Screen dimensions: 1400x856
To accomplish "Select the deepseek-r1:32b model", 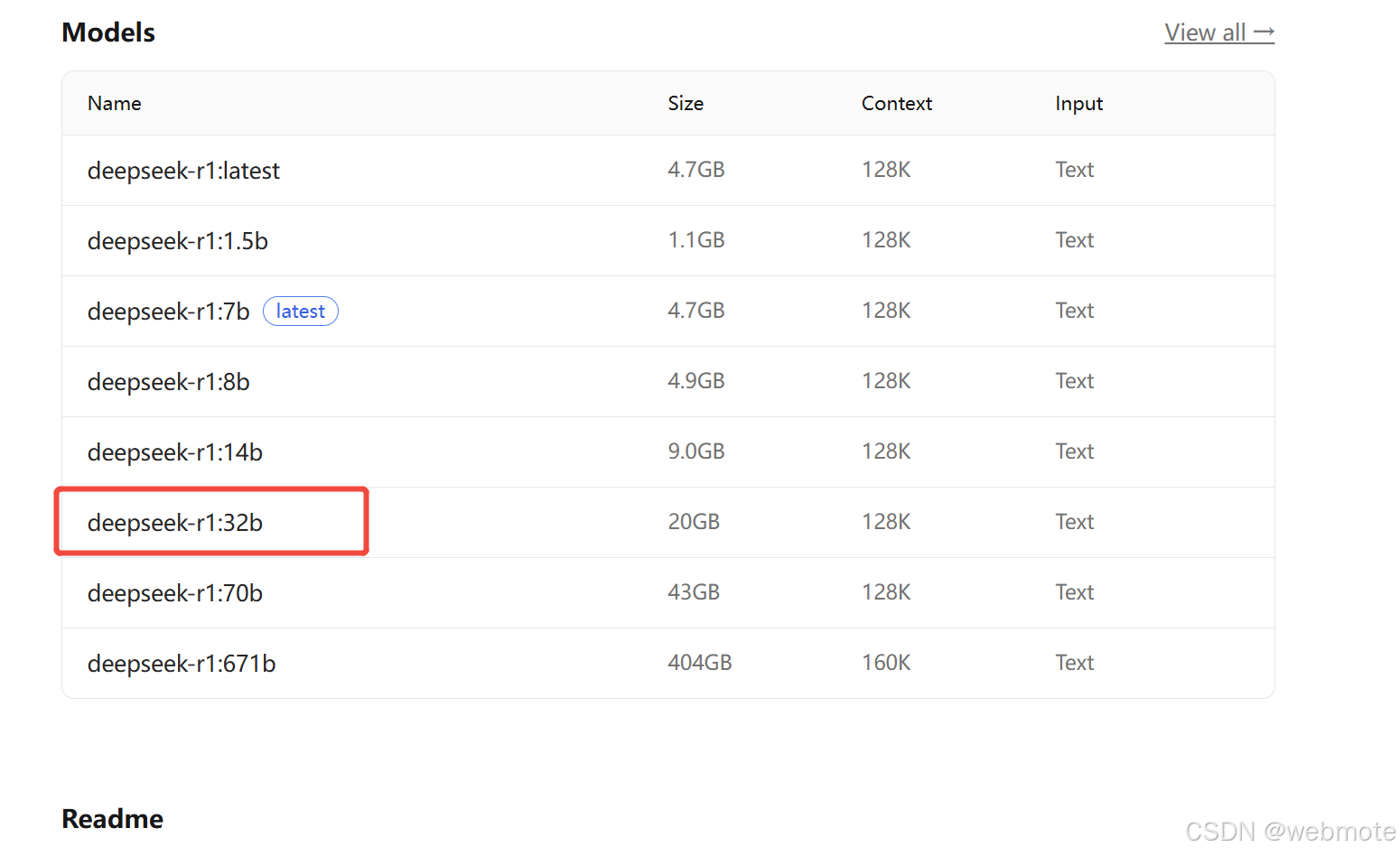I will point(175,523).
